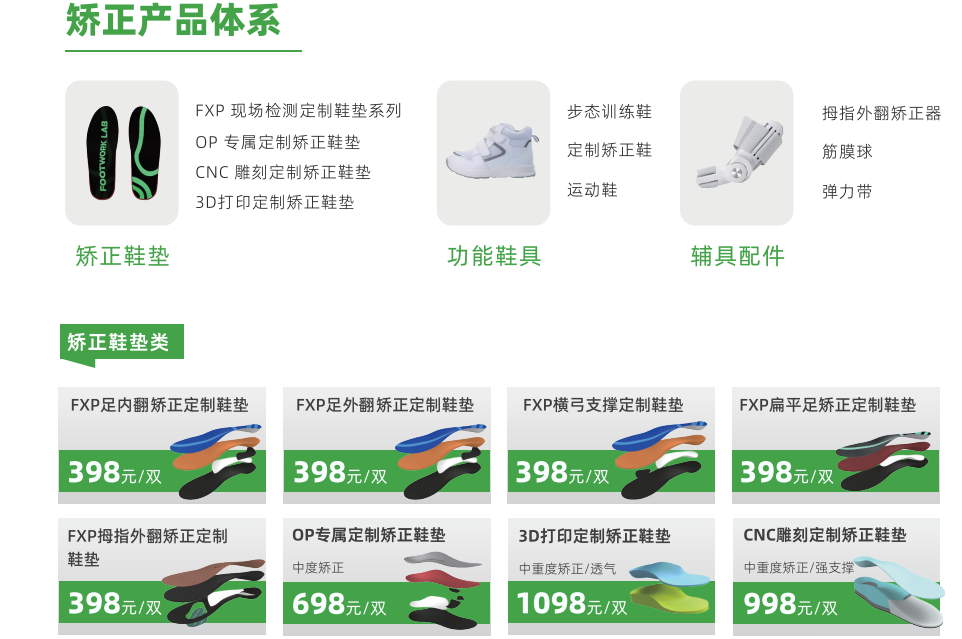
Task: Open FXP足内翻矫正定制鞋垫 product card
Action: (x=162, y=445)
